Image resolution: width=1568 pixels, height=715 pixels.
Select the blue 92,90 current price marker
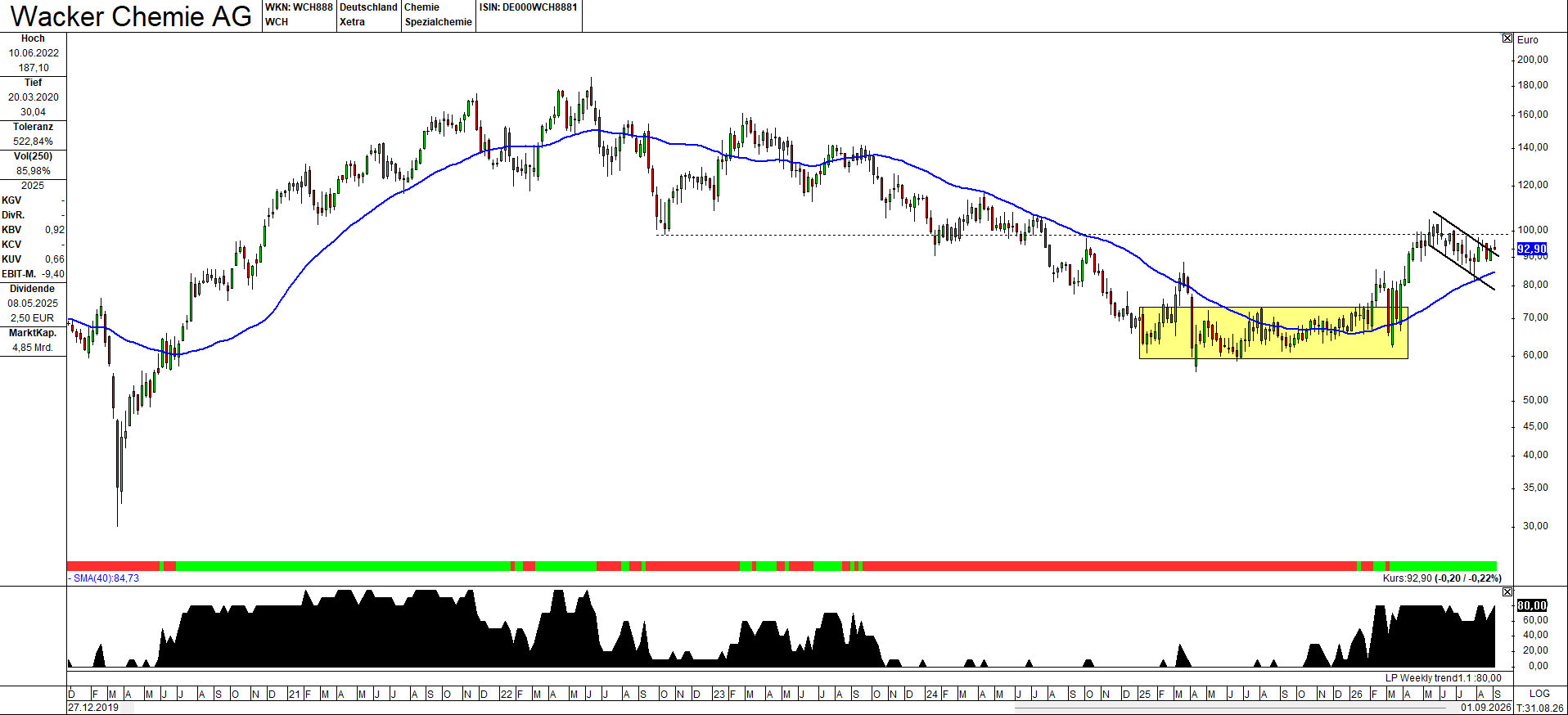[1532, 249]
